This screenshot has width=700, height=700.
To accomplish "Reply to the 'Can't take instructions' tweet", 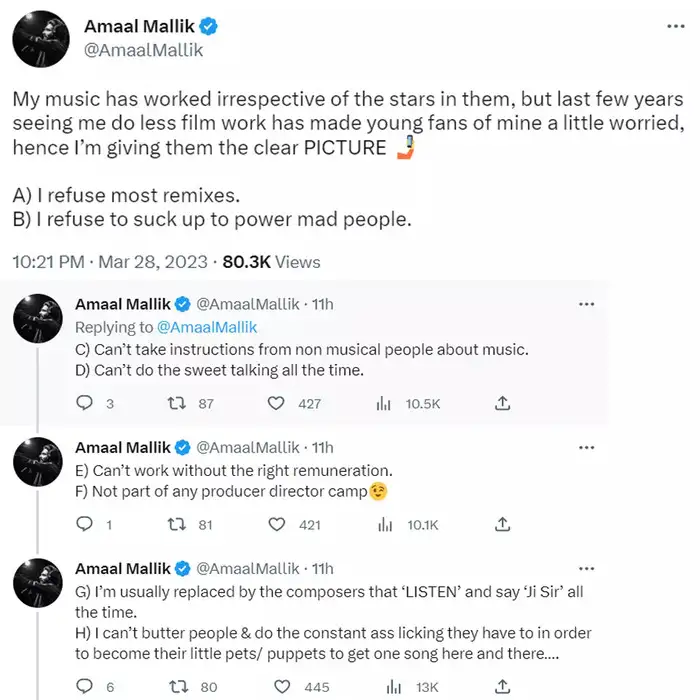I will (x=85, y=403).
